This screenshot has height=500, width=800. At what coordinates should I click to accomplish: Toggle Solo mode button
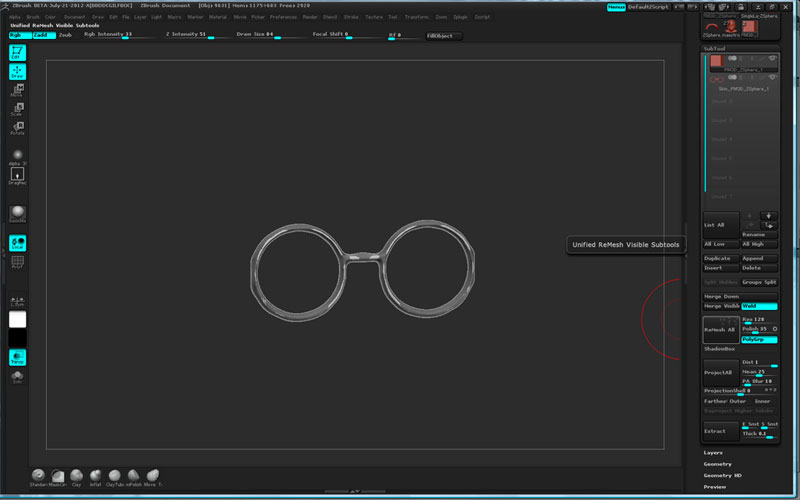click(17, 377)
